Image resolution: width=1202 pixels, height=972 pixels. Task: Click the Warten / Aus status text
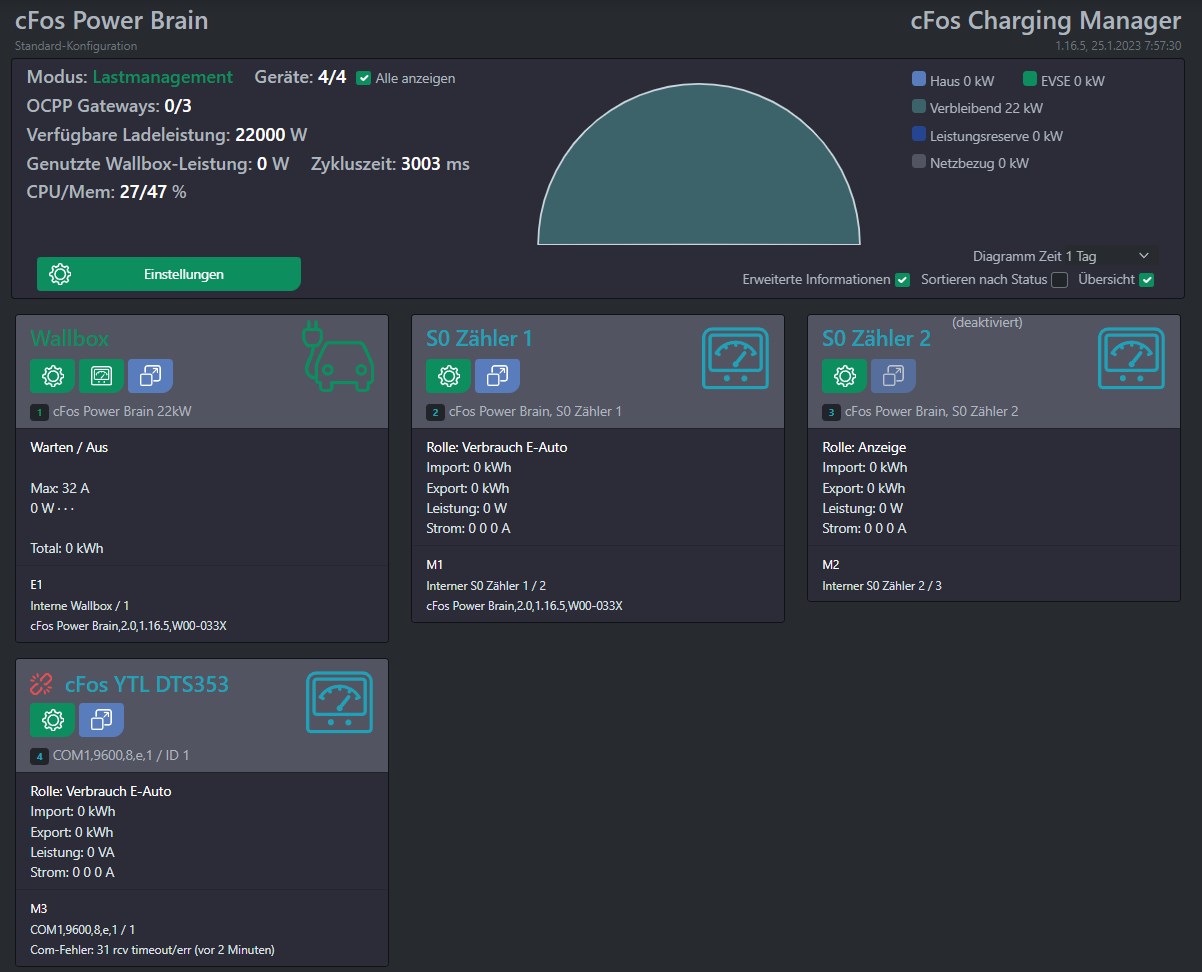pos(69,447)
